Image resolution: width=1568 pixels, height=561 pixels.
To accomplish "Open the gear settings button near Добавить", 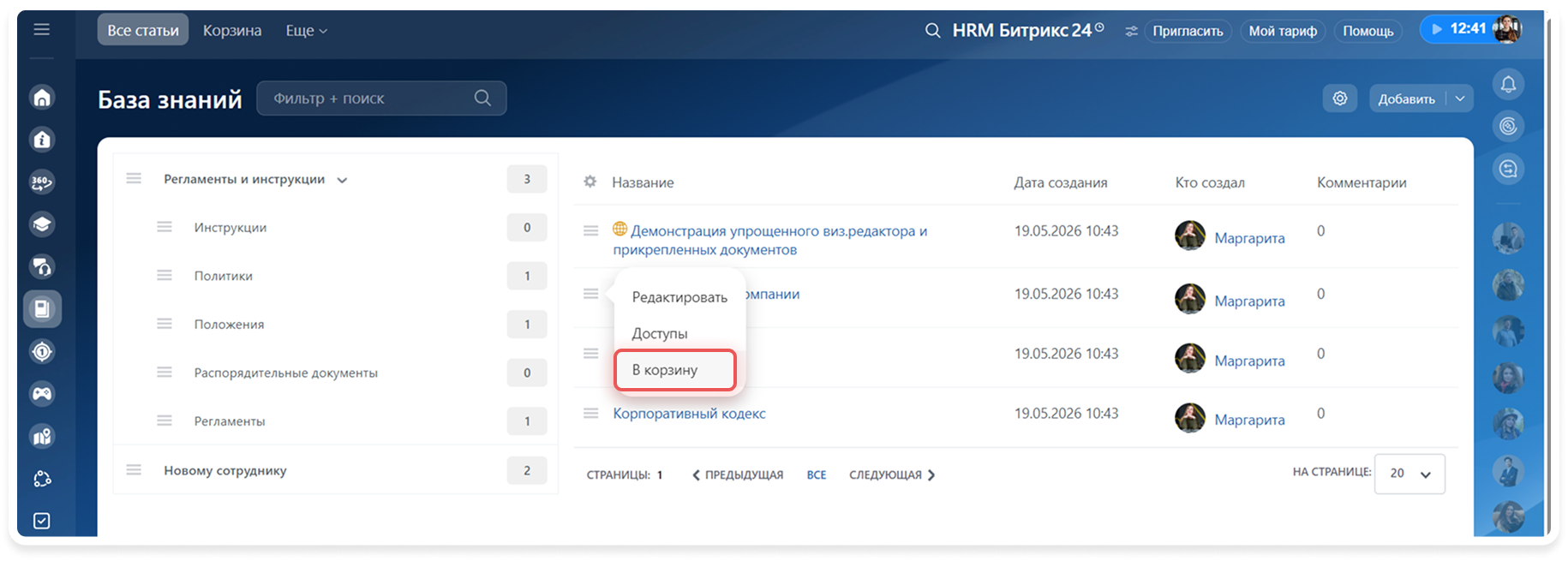I will [x=1340, y=98].
